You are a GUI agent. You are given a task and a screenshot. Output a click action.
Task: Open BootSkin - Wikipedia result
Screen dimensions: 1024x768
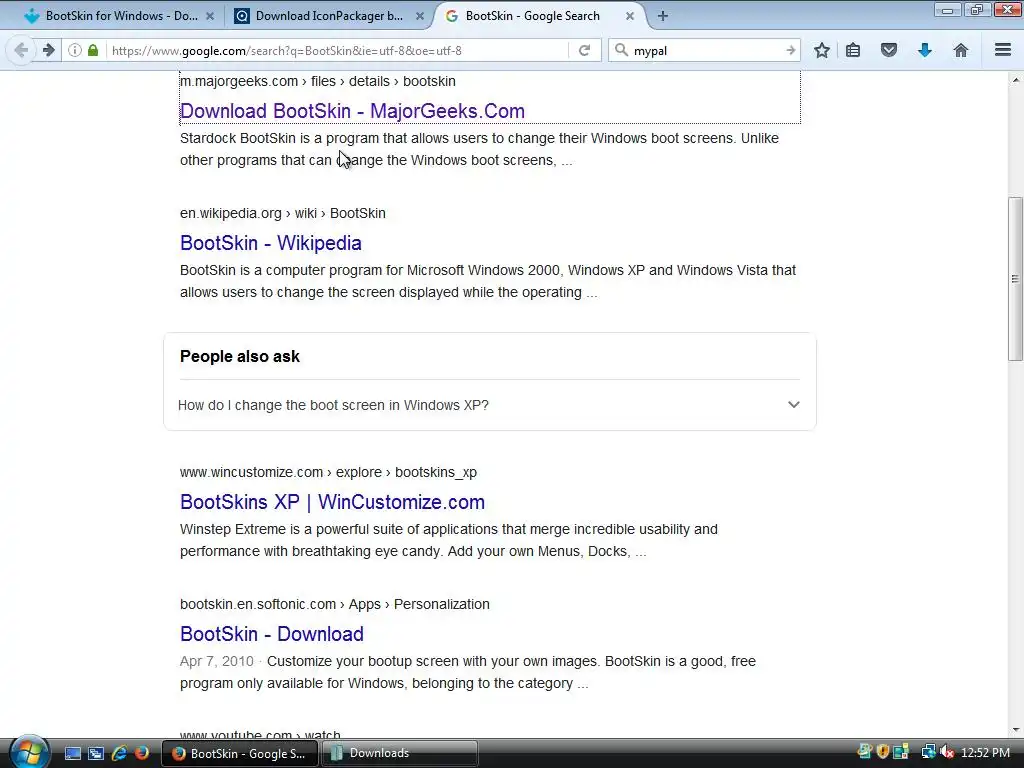[x=270, y=243]
